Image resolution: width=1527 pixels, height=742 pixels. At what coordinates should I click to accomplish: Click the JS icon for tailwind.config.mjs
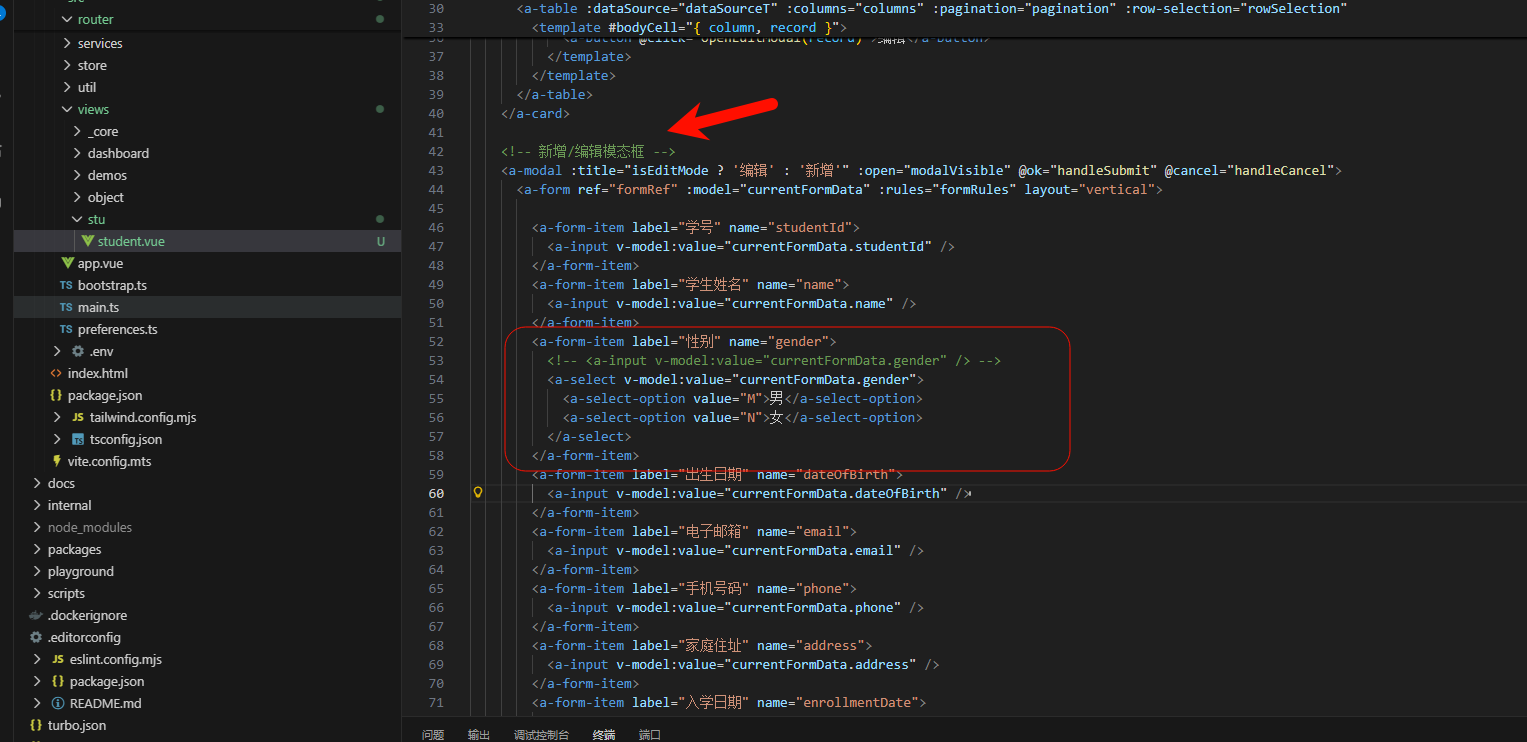[x=77, y=417]
